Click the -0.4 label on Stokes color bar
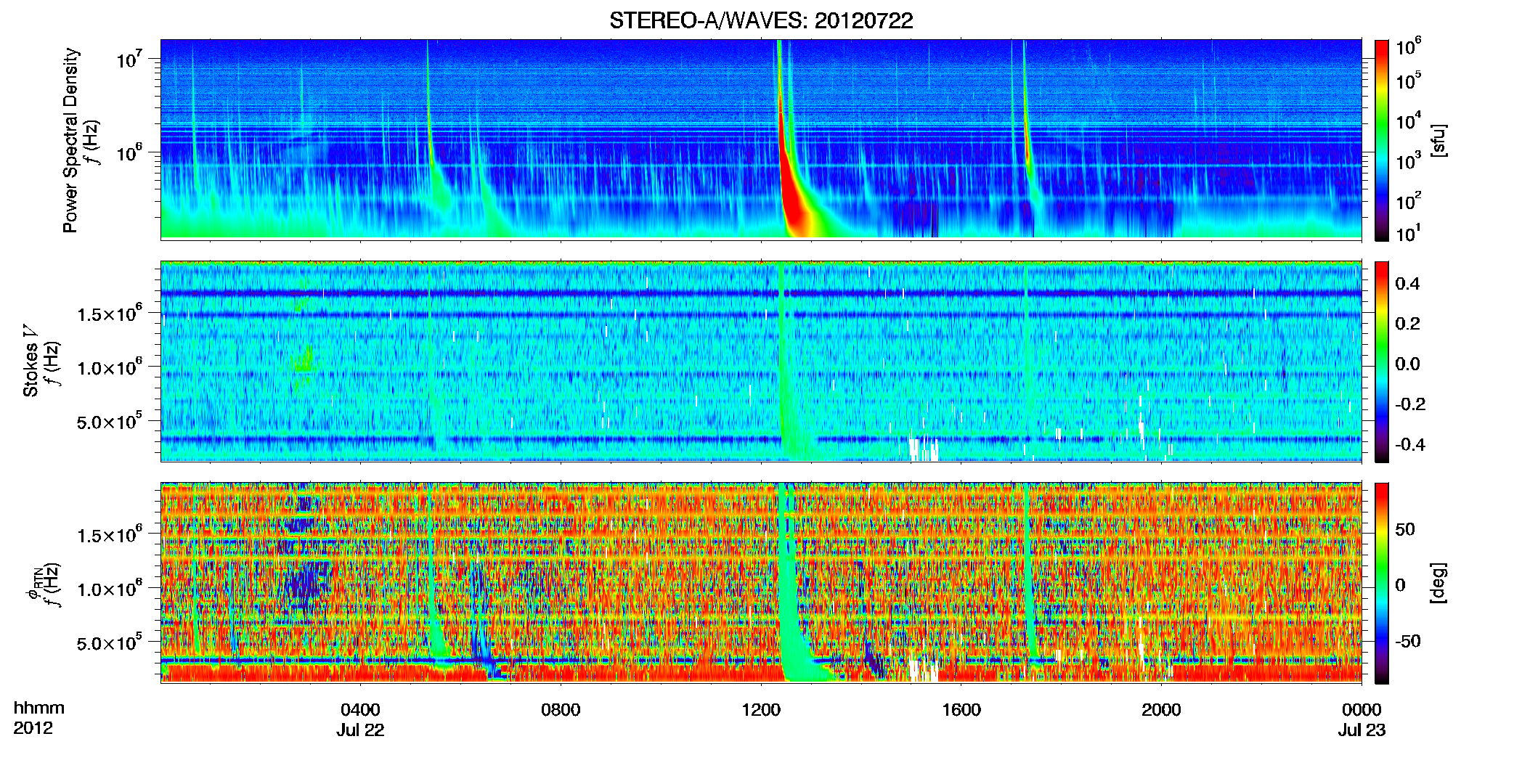 1410,444
